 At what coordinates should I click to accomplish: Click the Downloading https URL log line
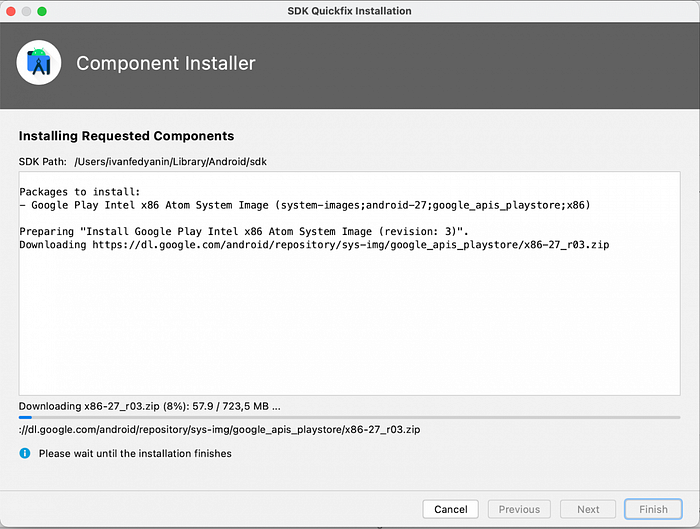(314, 245)
